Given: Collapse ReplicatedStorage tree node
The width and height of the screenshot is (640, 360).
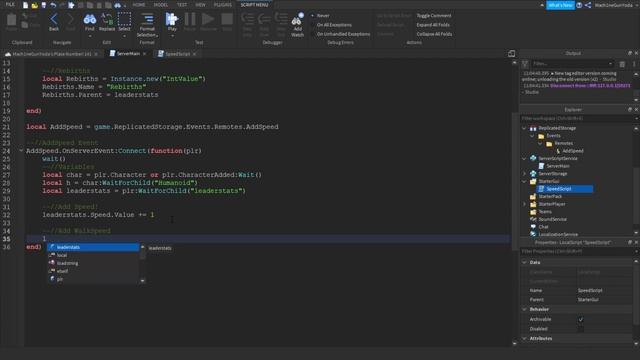Looking at the screenshot, I should pos(524,128).
